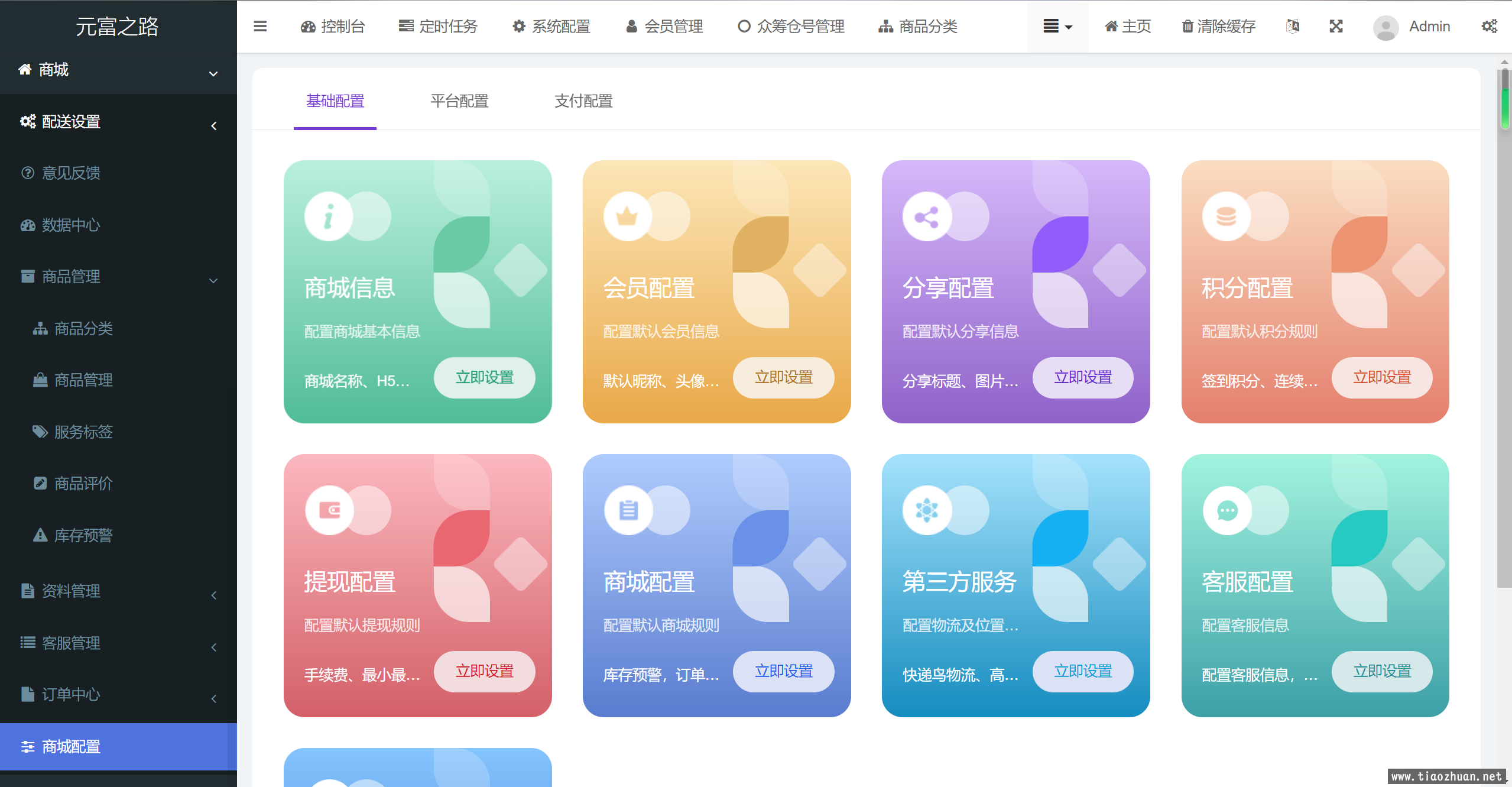Open 系统配置 from top navigation
Viewport: 1512px width, 787px height.
551,27
